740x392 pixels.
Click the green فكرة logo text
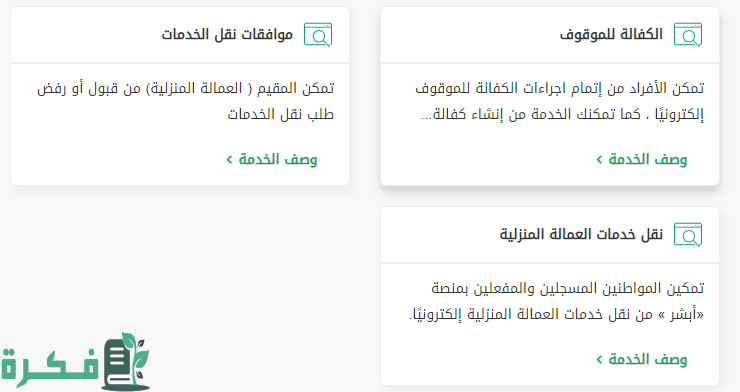coord(50,367)
